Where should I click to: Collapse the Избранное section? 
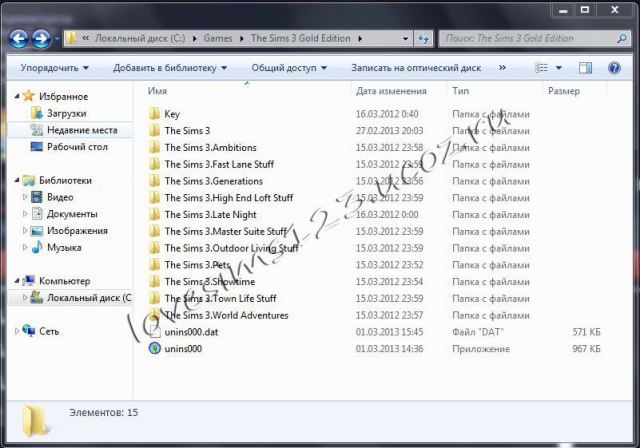pos(17,96)
